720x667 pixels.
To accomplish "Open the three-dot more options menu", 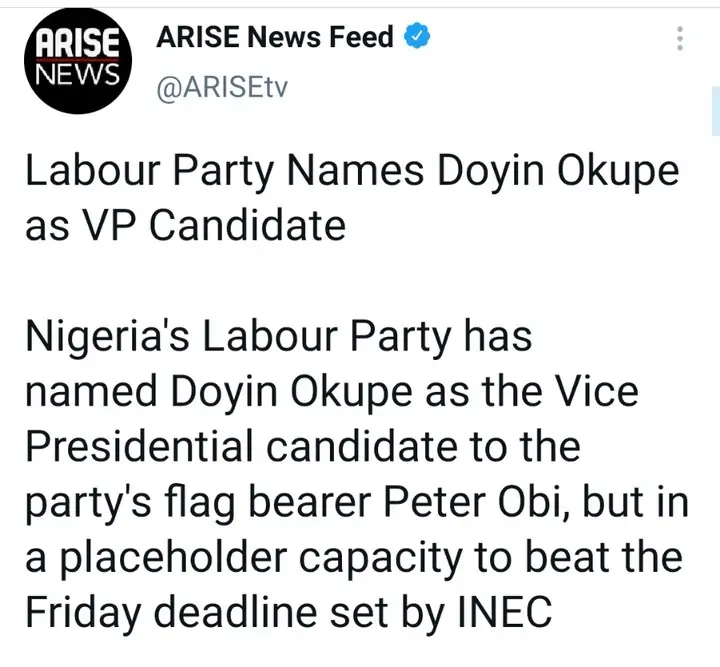I will tap(680, 39).
